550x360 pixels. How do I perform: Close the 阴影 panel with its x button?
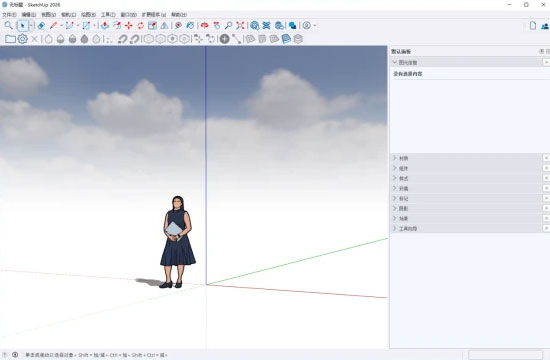pos(546,208)
